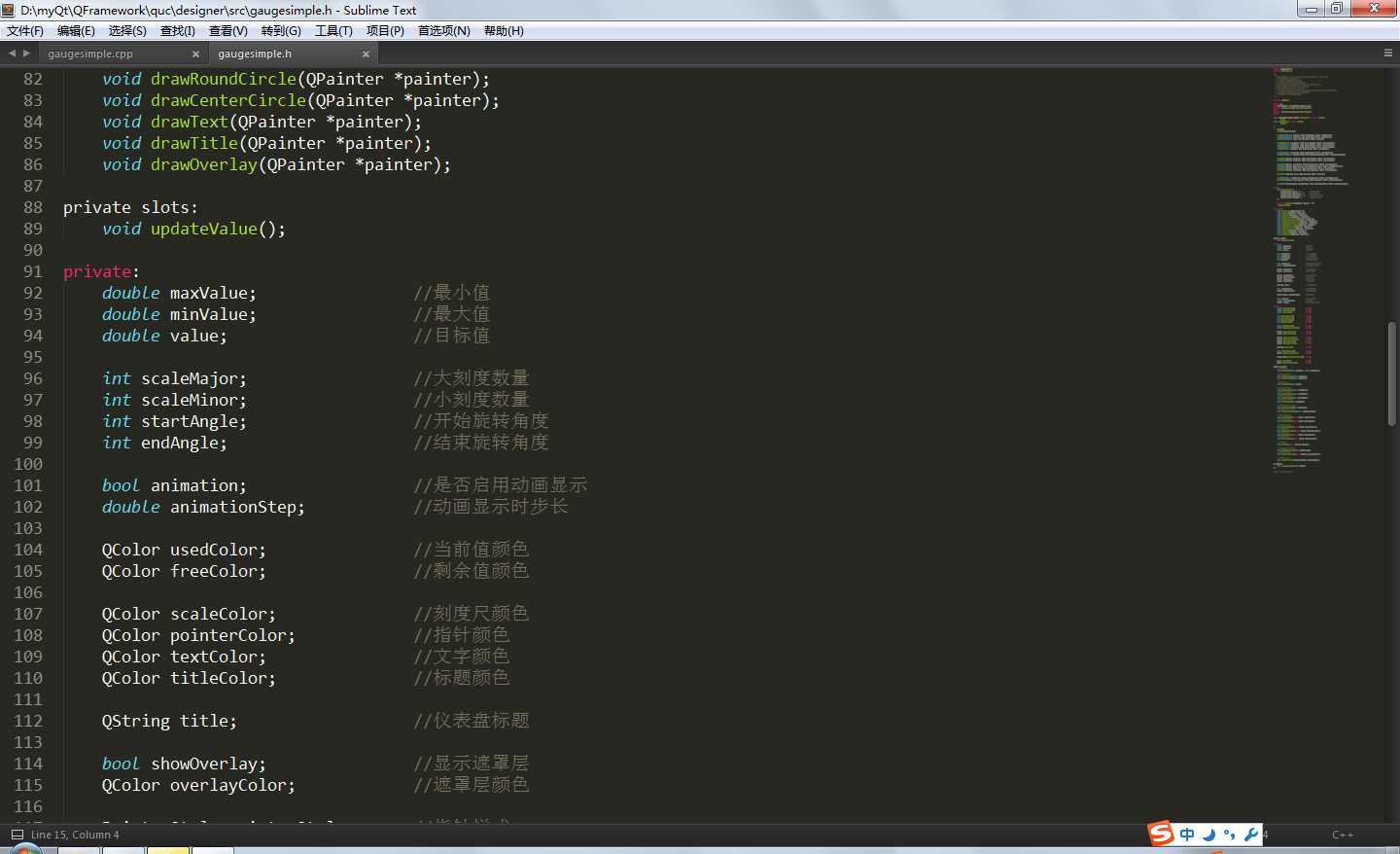Image resolution: width=1400 pixels, height=854 pixels.
Task: Click the Line 15, Column 4 status text
Action: point(75,835)
